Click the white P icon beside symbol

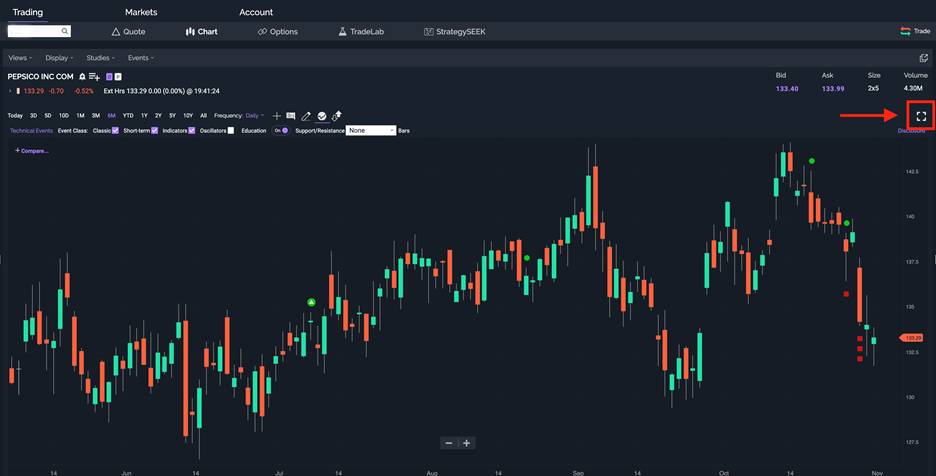pos(118,76)
